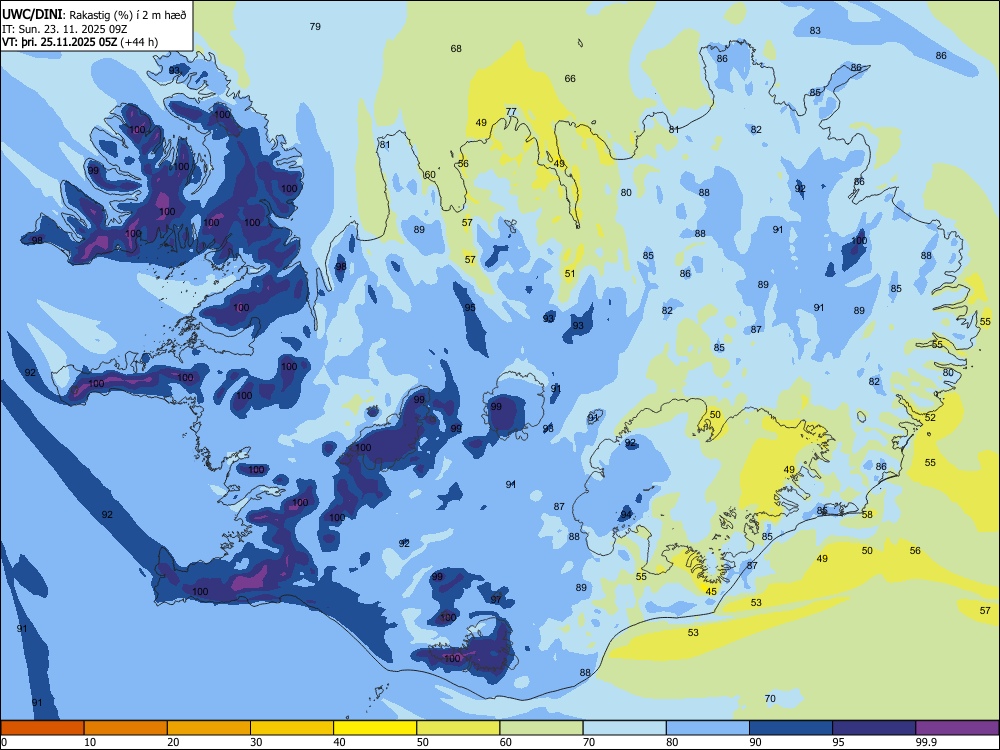
Task: Click the 'IT: Sun. 23. 11. 2025 09Z' line
Action: coord(64,29)
